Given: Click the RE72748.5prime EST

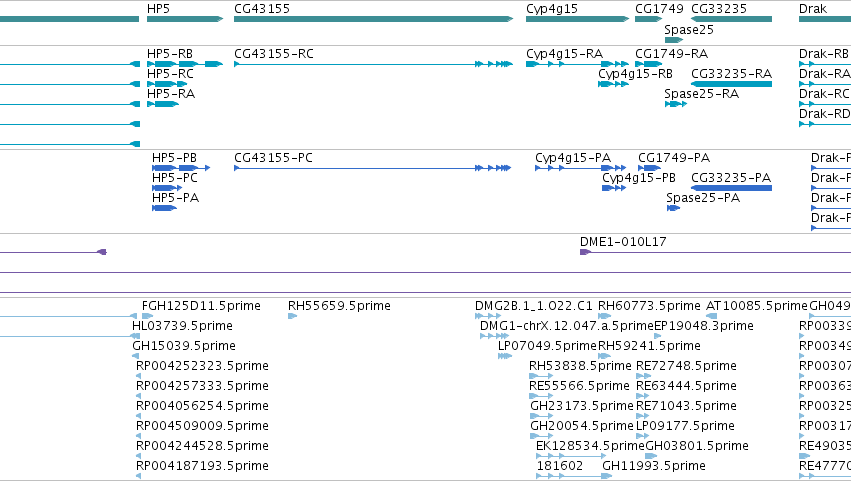Looking at the screenshot, I should pos(643,376).
